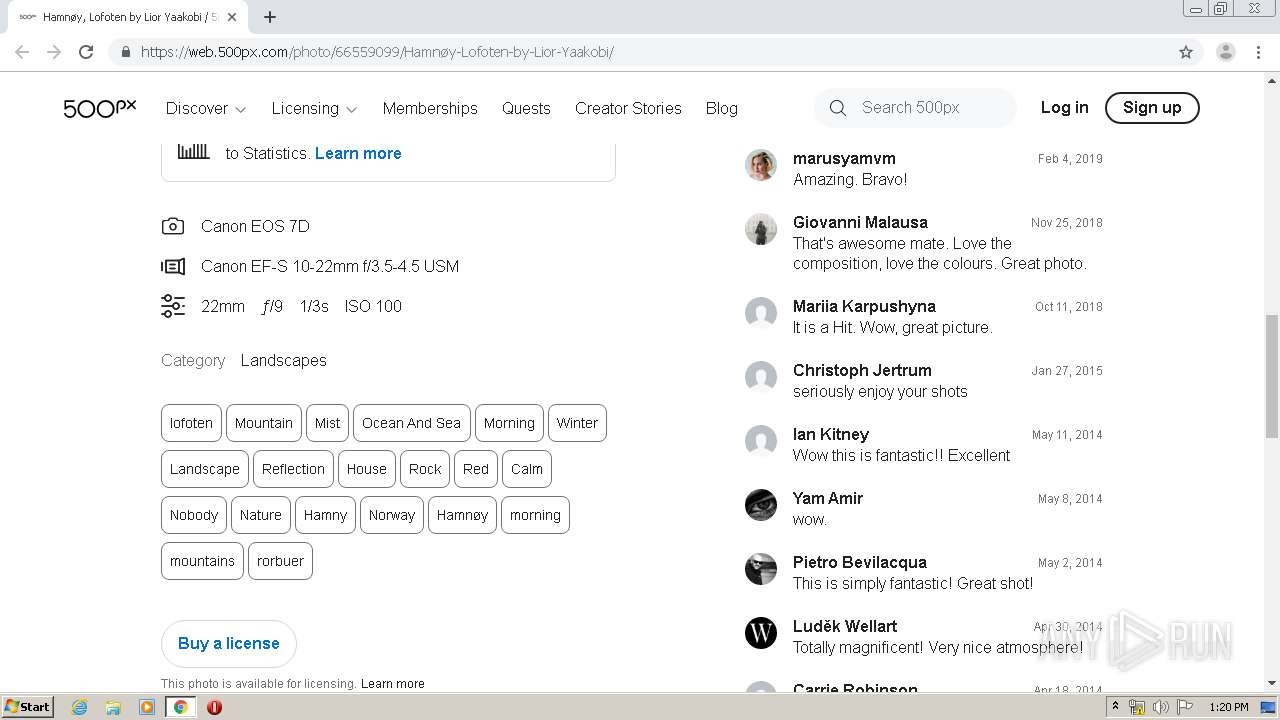Open Christoph Jertrum's profile name
1280x720 pixels.
coord(862,370)
